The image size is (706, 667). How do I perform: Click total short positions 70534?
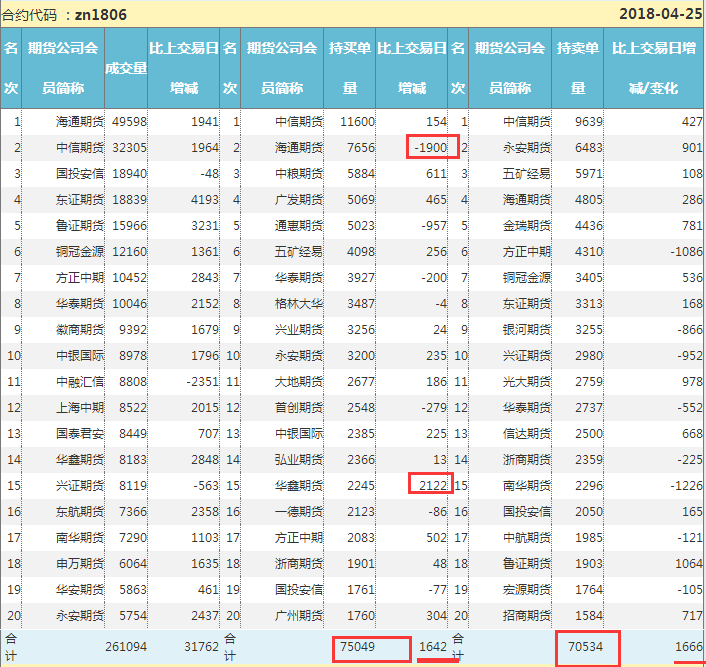(585, 647)
